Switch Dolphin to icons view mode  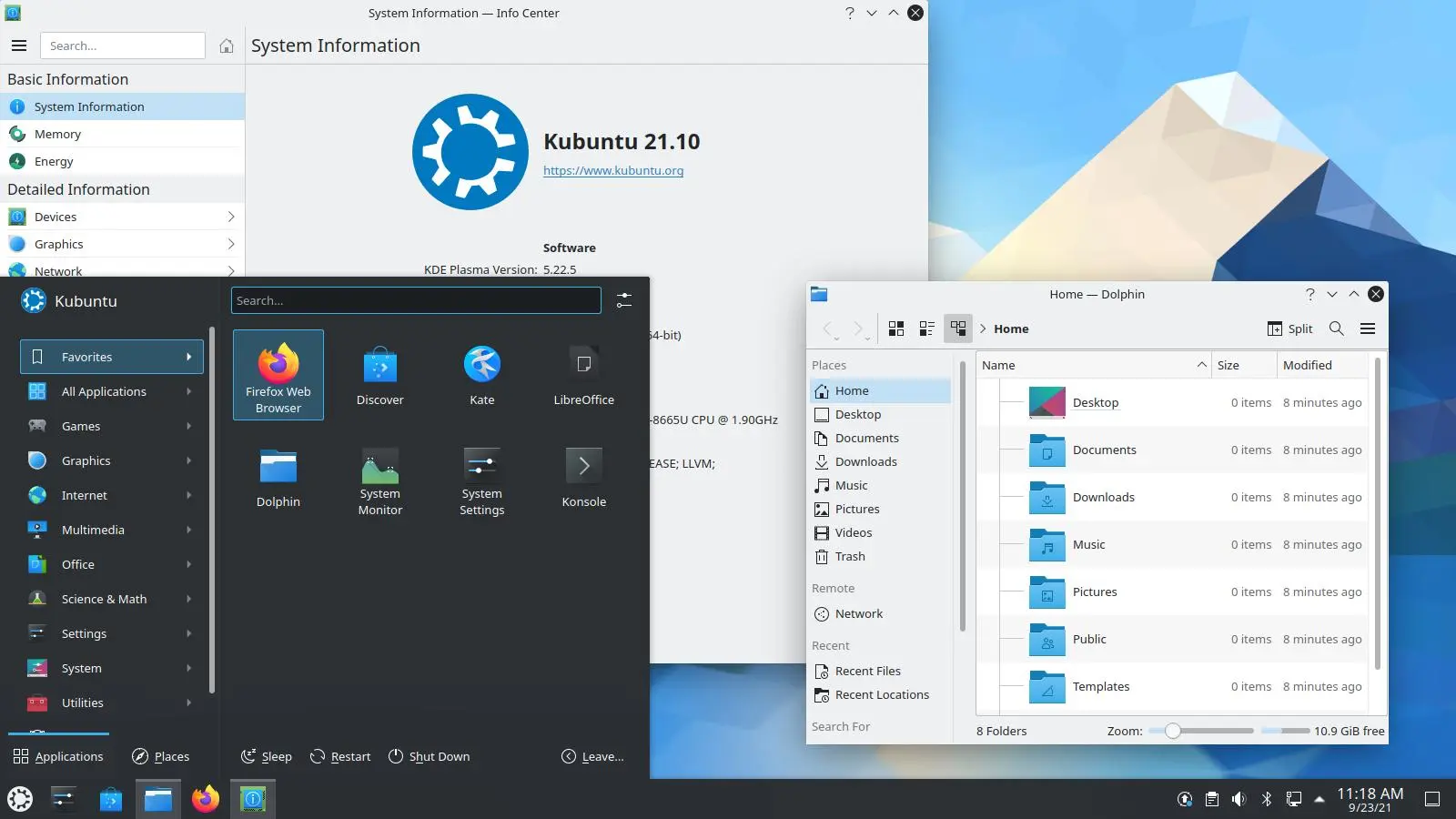[x=896, y=329]
